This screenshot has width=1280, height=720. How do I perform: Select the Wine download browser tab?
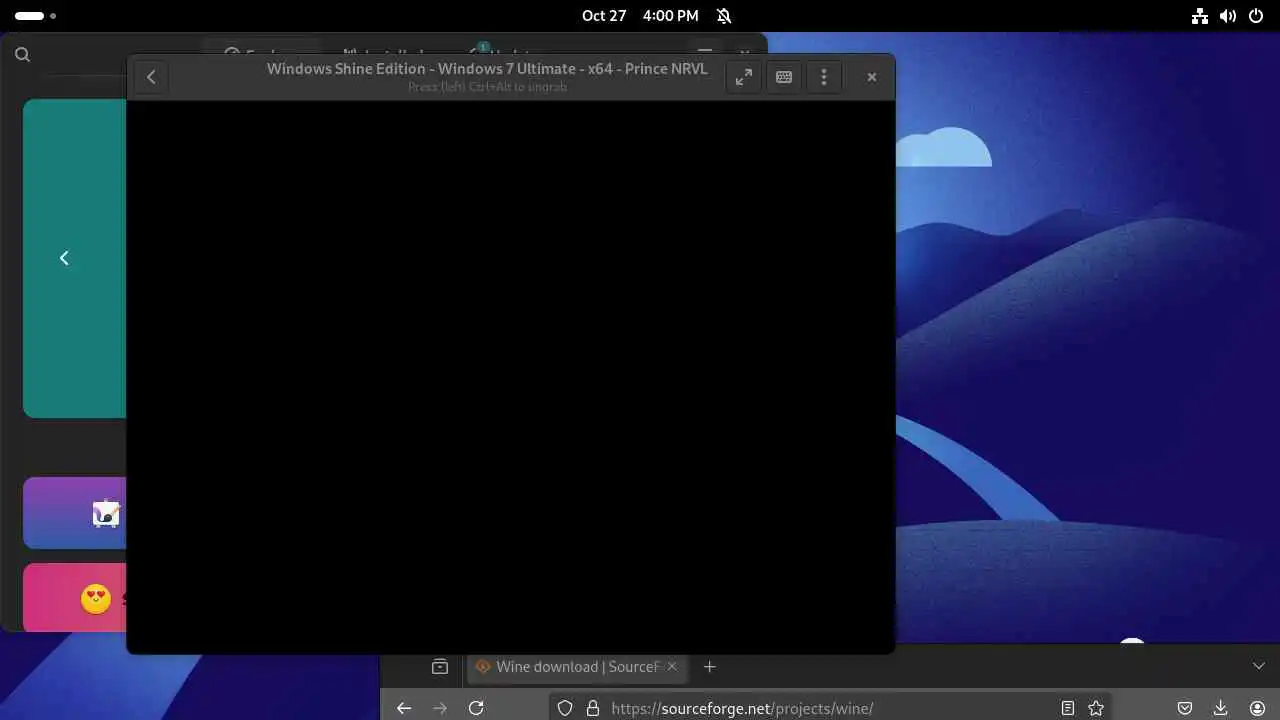click(x=577, y=667)
